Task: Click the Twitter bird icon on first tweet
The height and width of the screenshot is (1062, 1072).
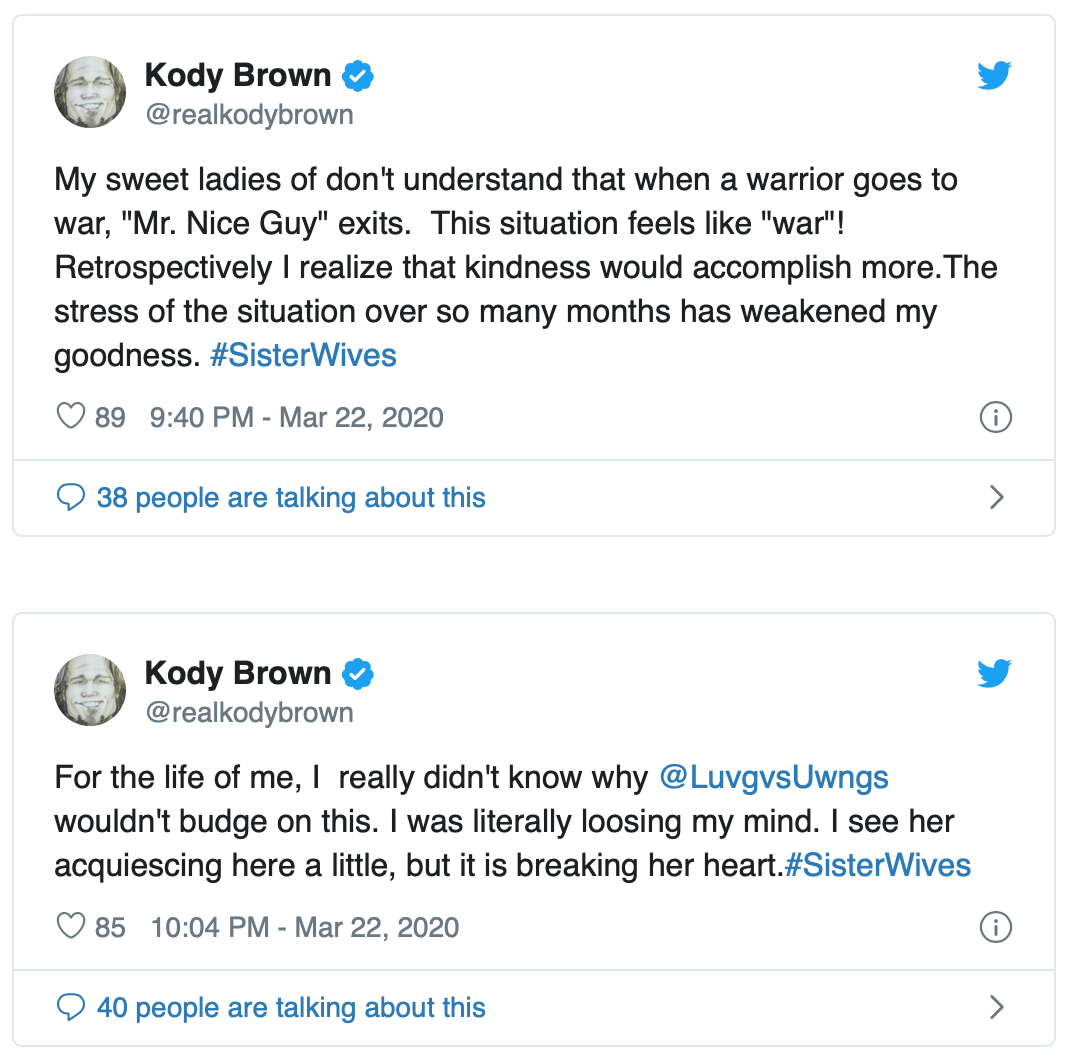Action: 994,76
